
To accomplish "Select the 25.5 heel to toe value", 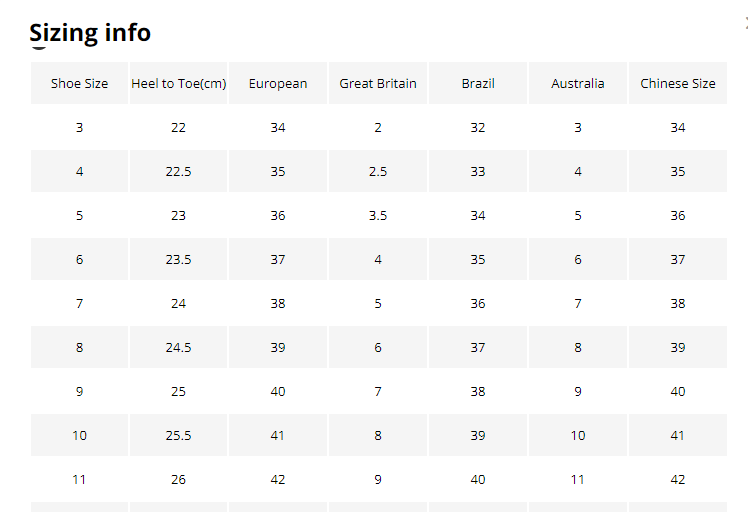I will click(178, 436).
